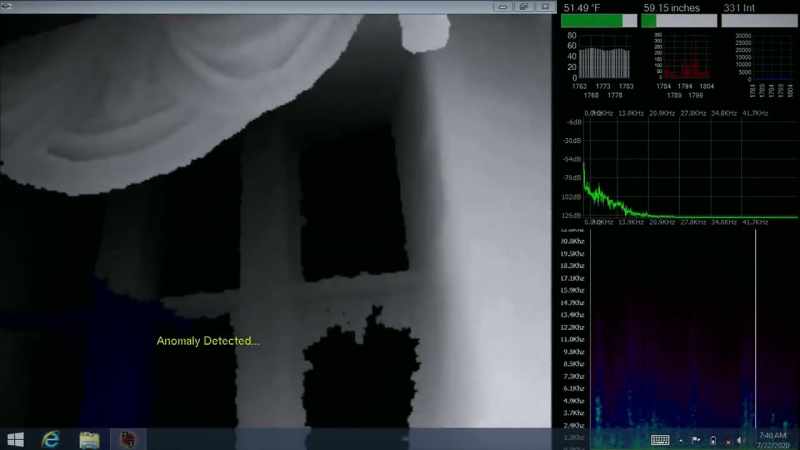The height and width of the screenshot is (450, 800).
Task: Restore down the depth camera window
Action: click(x=524, y=7)
